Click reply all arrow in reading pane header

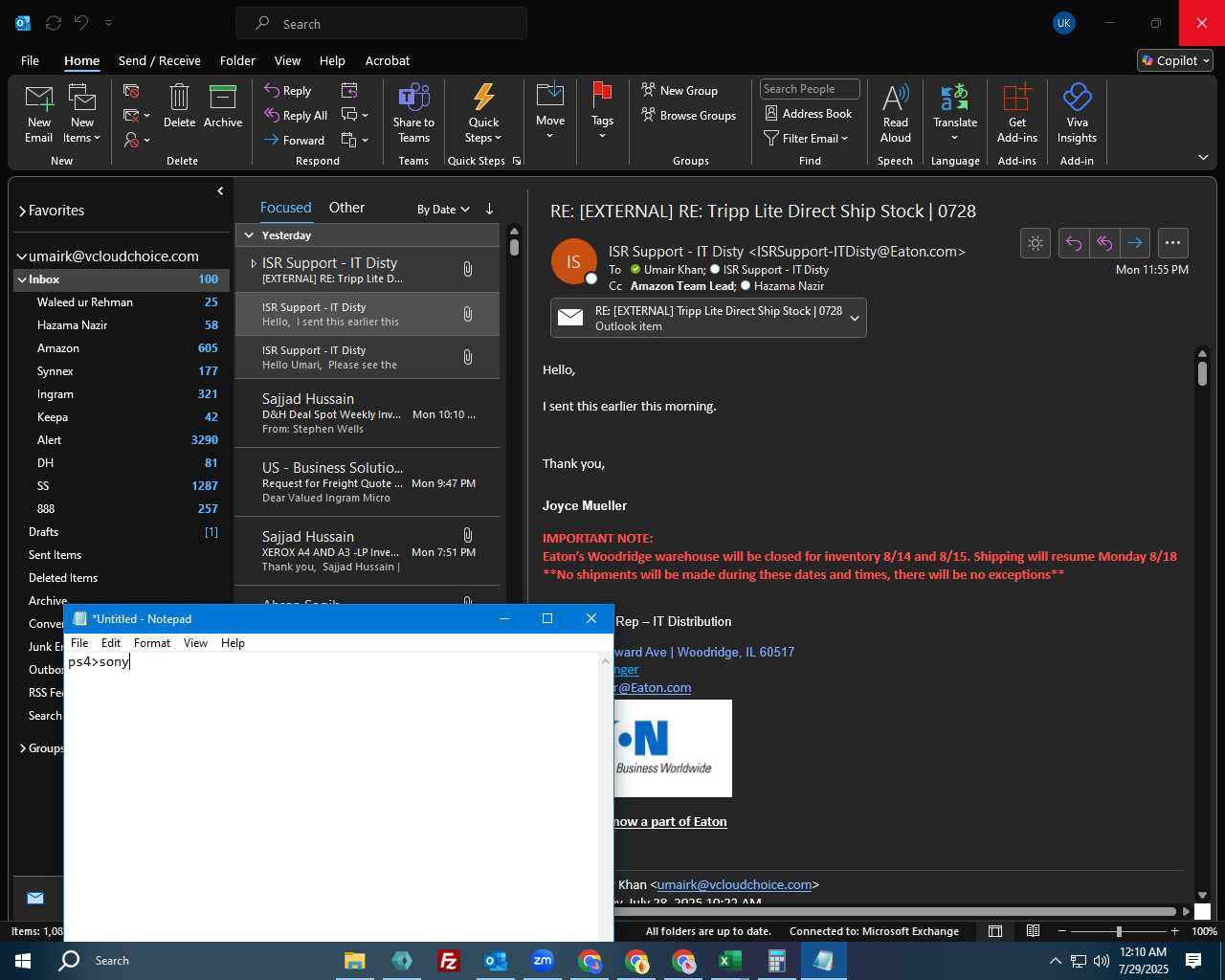coord(1104,243)
